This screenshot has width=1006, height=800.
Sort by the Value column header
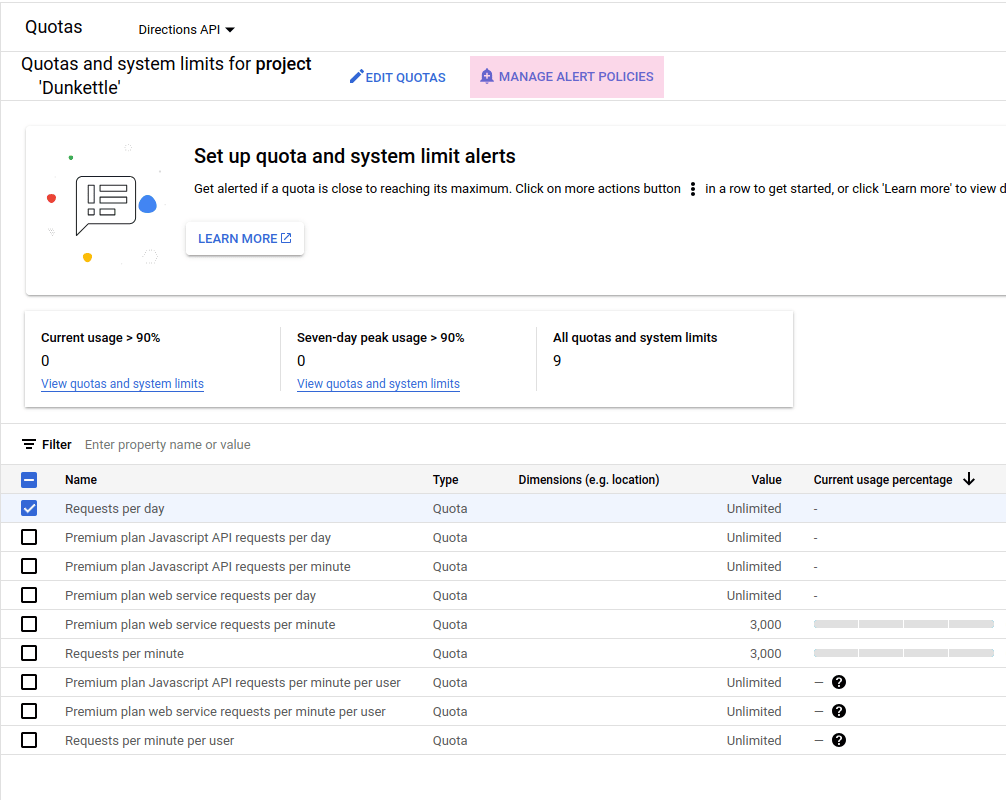[x=766, y=480]
